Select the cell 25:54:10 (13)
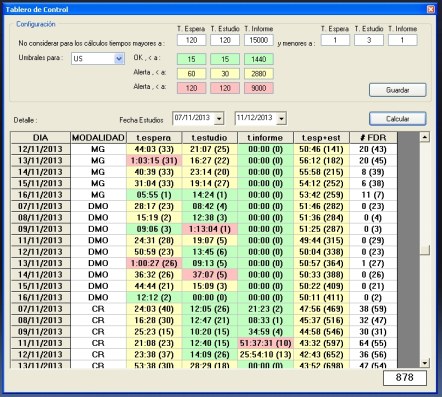This screenshot has width=442, height=397. point(265,354)
